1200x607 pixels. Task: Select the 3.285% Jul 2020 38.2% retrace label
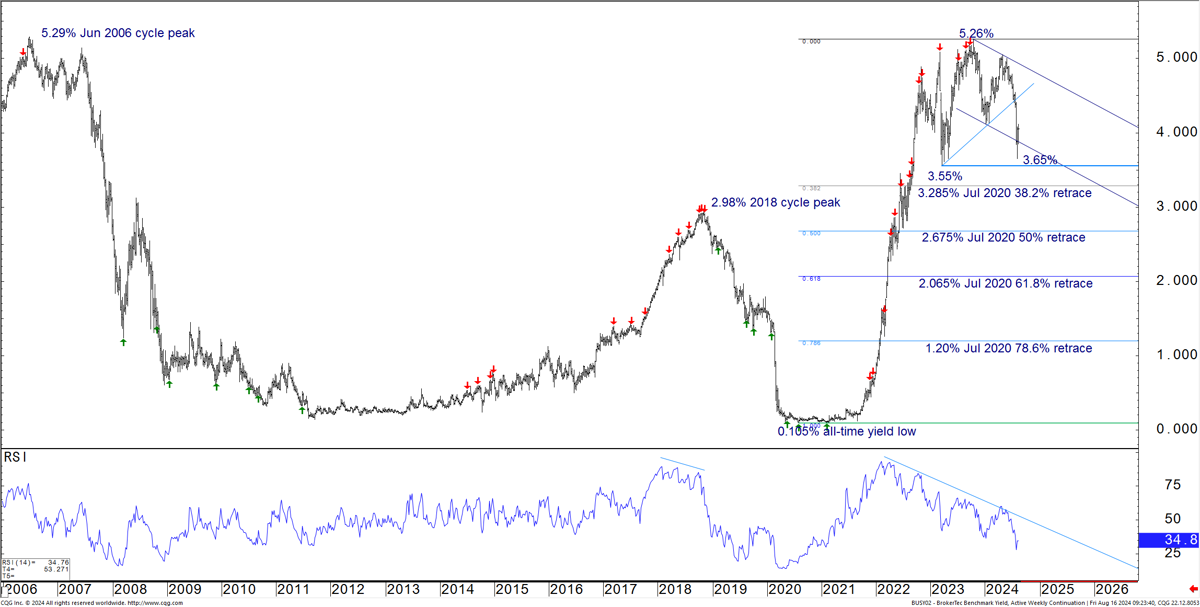[x=1003, y=192]
